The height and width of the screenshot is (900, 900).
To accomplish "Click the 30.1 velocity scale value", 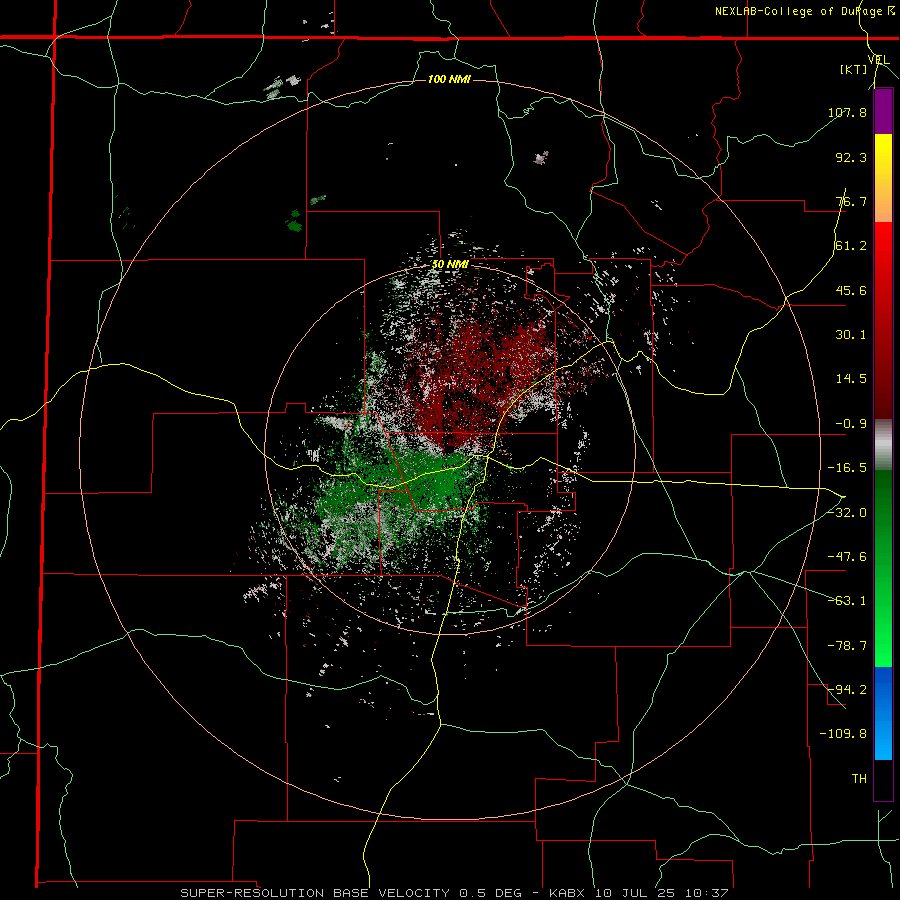I will [x=851, y=335].
